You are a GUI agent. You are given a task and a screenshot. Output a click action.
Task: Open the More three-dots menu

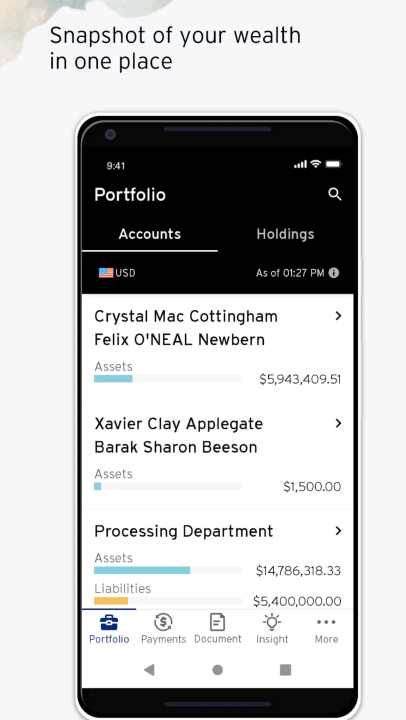tap(326, 622)
